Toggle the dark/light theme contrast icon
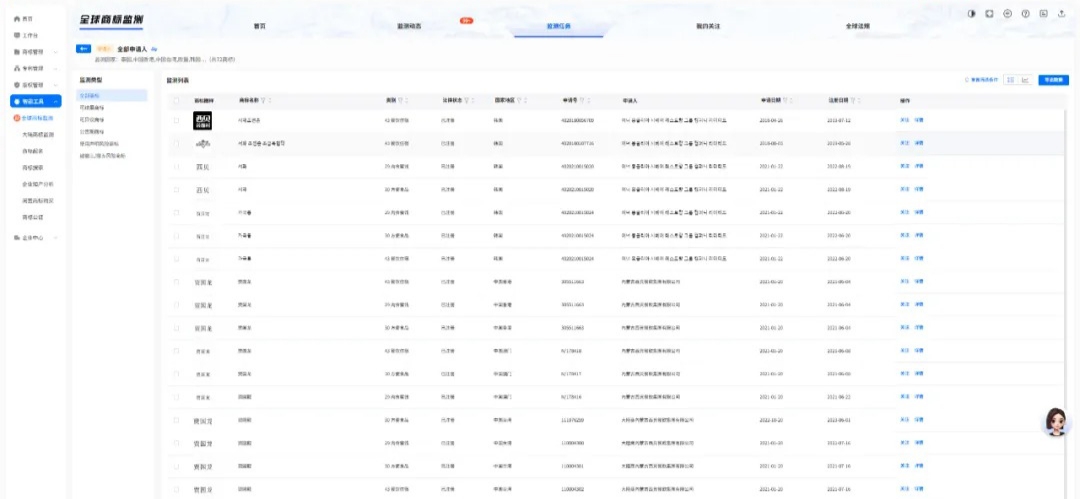 click(971, 13)
